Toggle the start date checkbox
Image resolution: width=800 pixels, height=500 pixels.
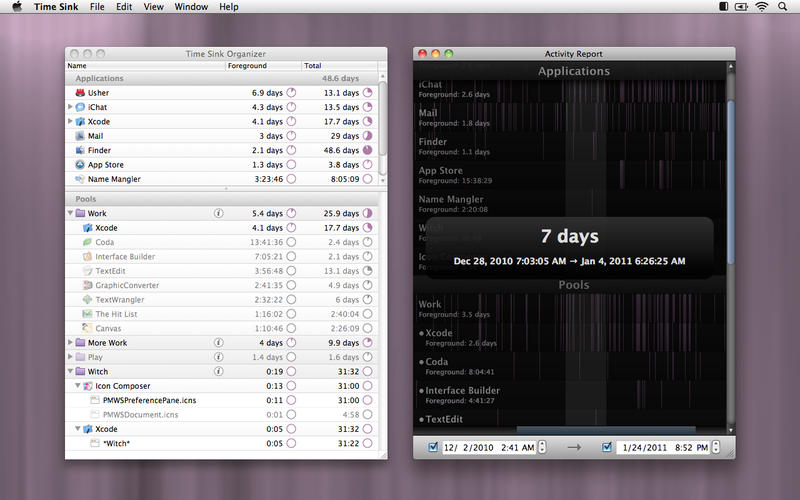click(x=433, y=447)
